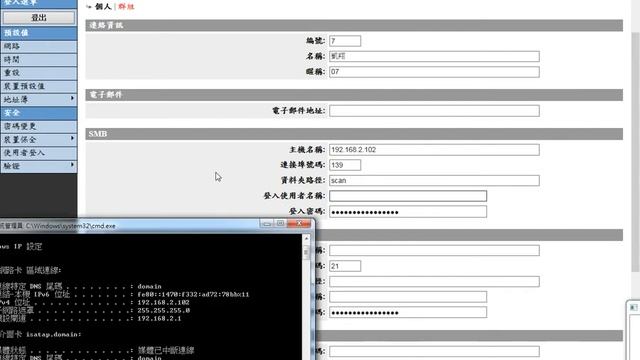
Task: Click the 登出 logout button
Action: pyautogui.click(x=39, y=18)
